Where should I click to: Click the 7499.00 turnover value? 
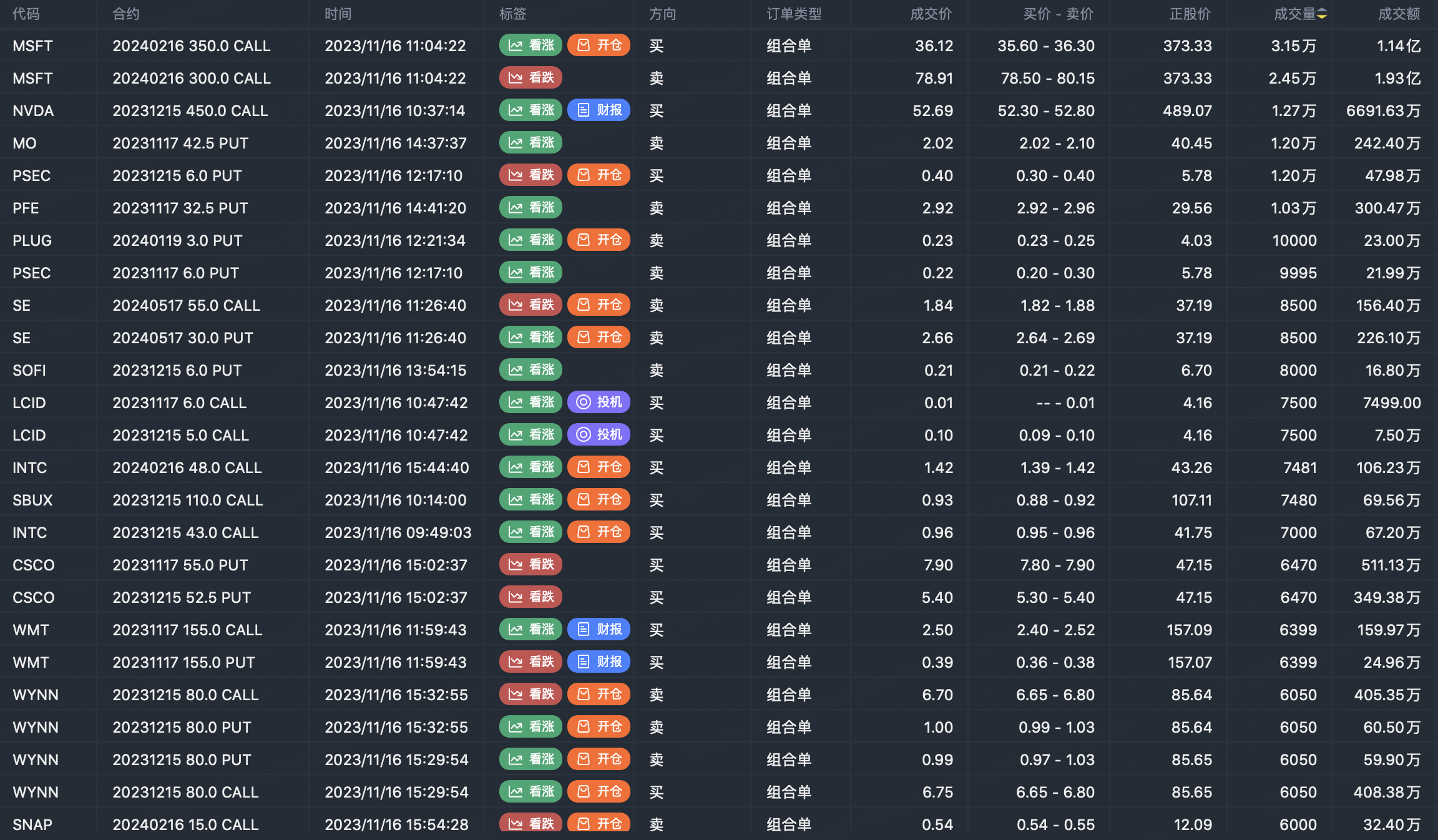[1392, 403]
